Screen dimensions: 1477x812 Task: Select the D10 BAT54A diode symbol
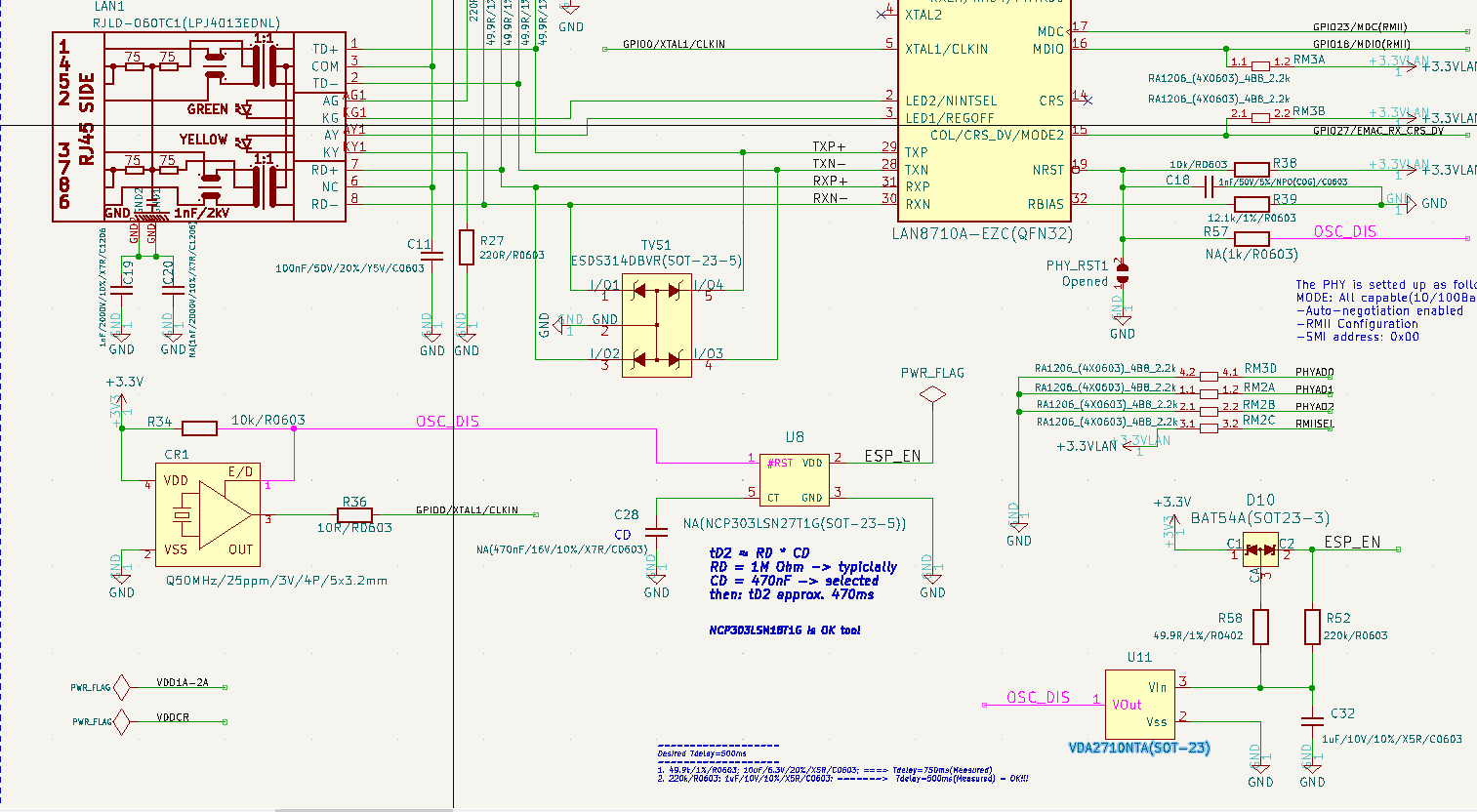1259,549
